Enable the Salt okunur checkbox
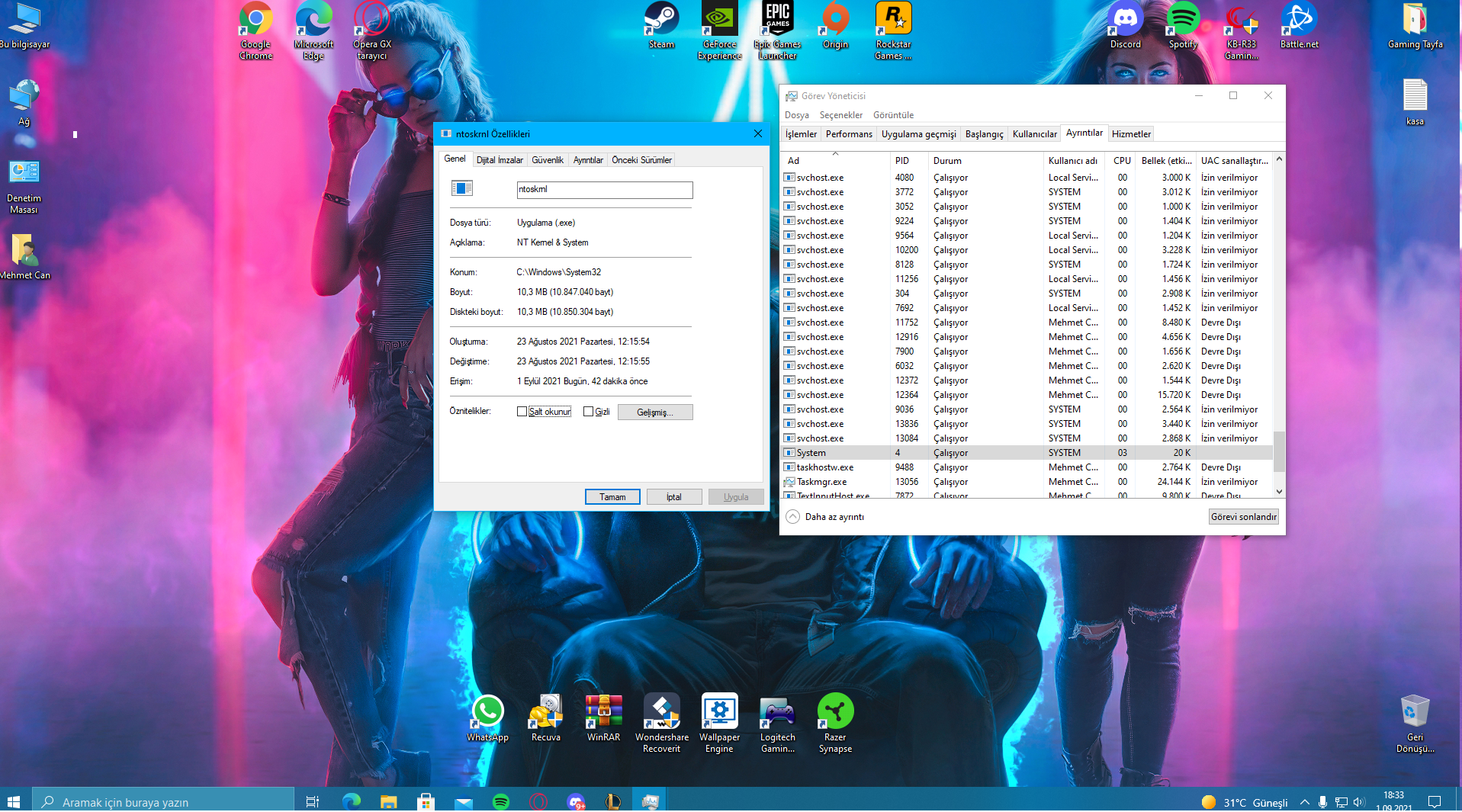Image resolution: width=1462 pixels, height=812 pixels. (522, 412)
